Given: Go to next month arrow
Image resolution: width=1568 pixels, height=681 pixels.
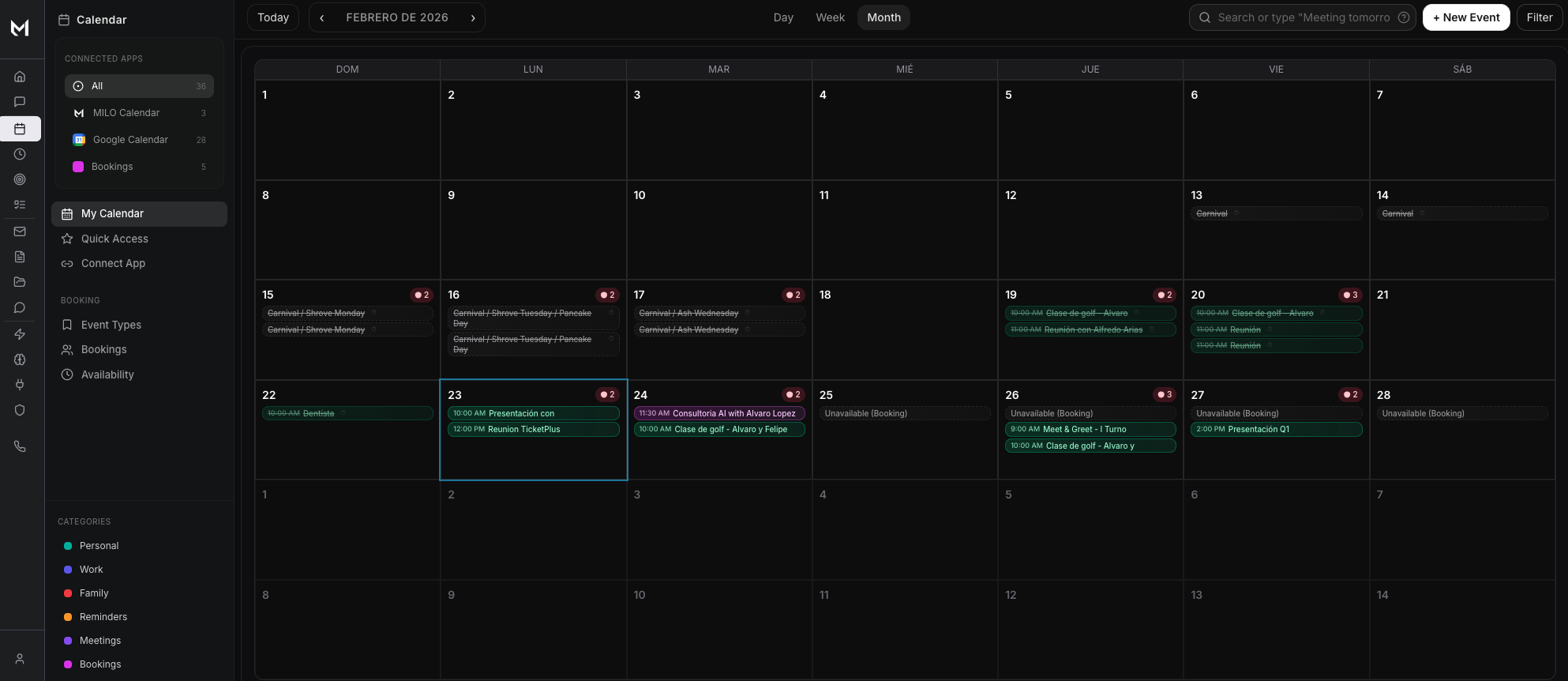Looking at the screenshot, I should 473,17.
